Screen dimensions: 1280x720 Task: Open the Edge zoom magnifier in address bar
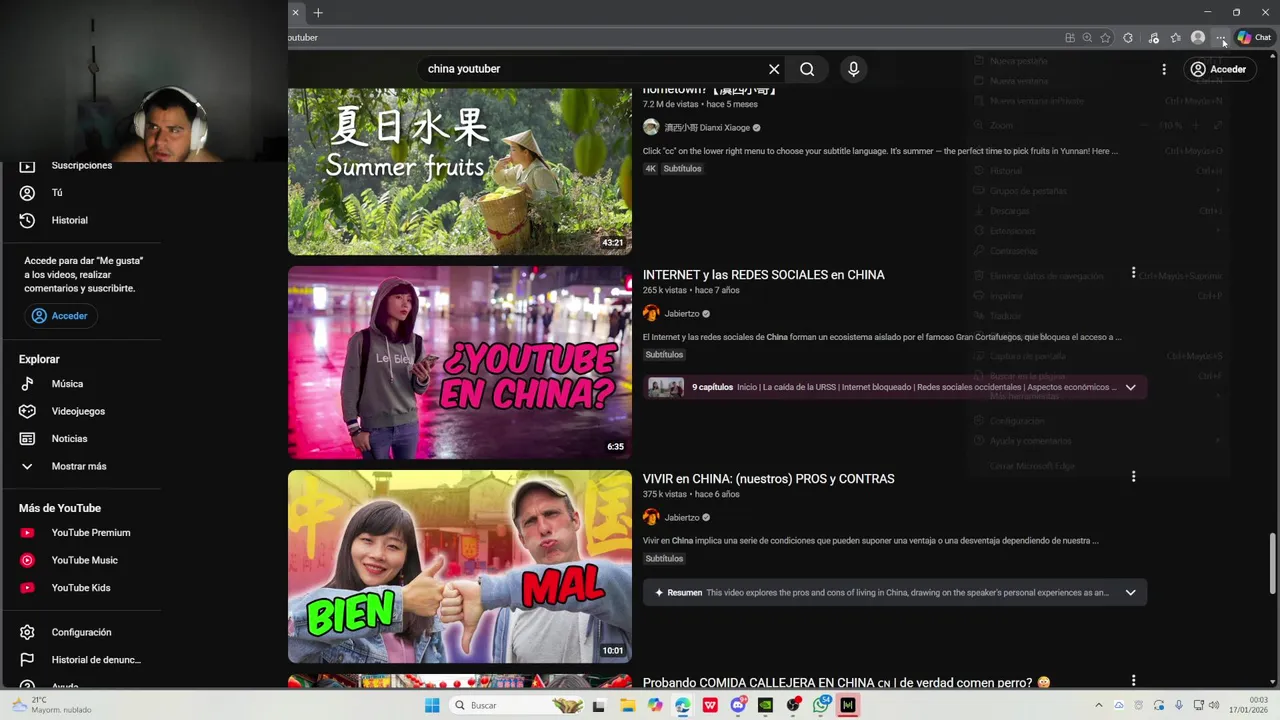1087,38
